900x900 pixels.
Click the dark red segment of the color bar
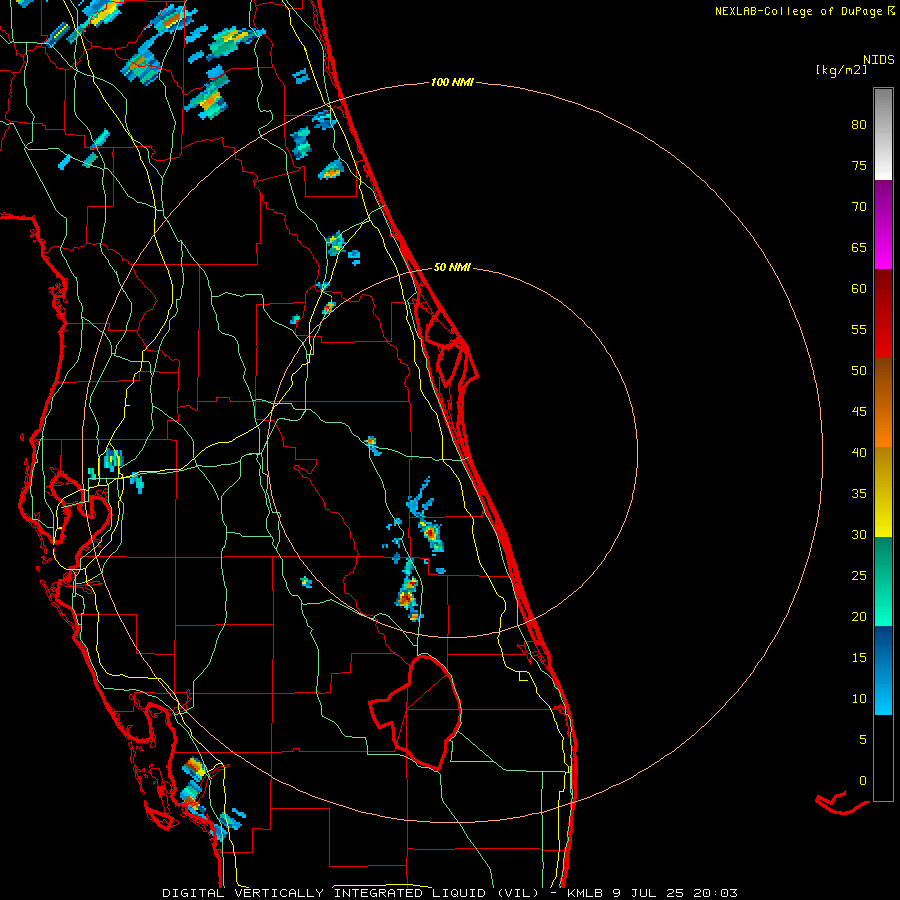pos(883,313)
